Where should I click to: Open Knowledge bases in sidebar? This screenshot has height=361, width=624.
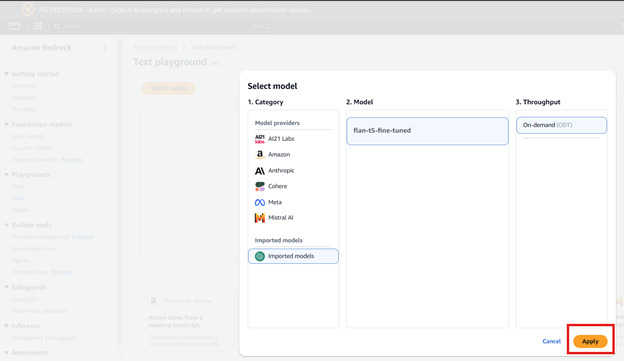[35, 249]
